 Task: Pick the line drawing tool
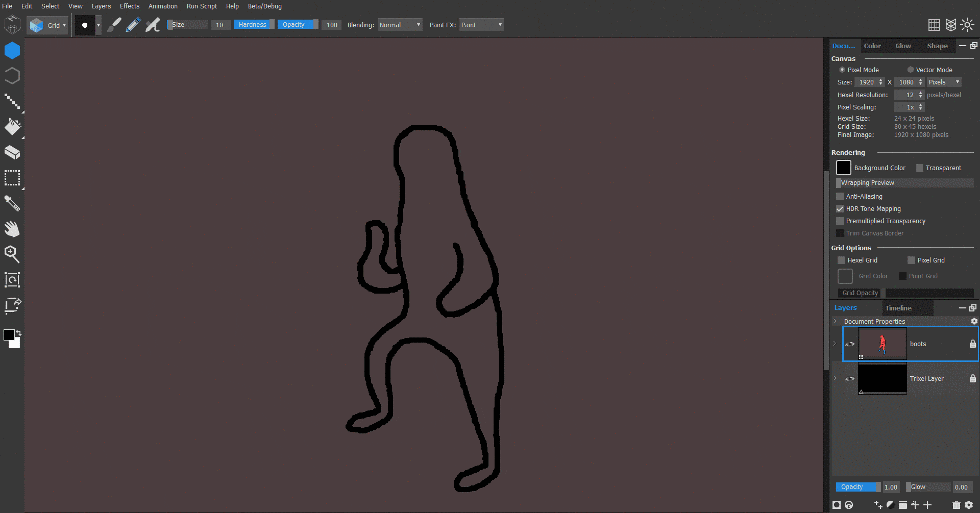pos(13,101)
